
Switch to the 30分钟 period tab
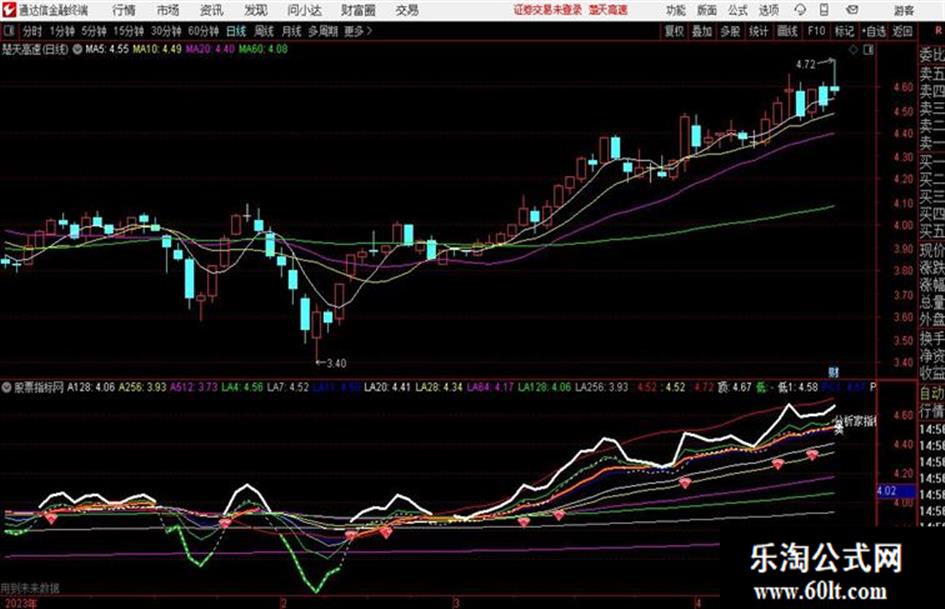166,31
